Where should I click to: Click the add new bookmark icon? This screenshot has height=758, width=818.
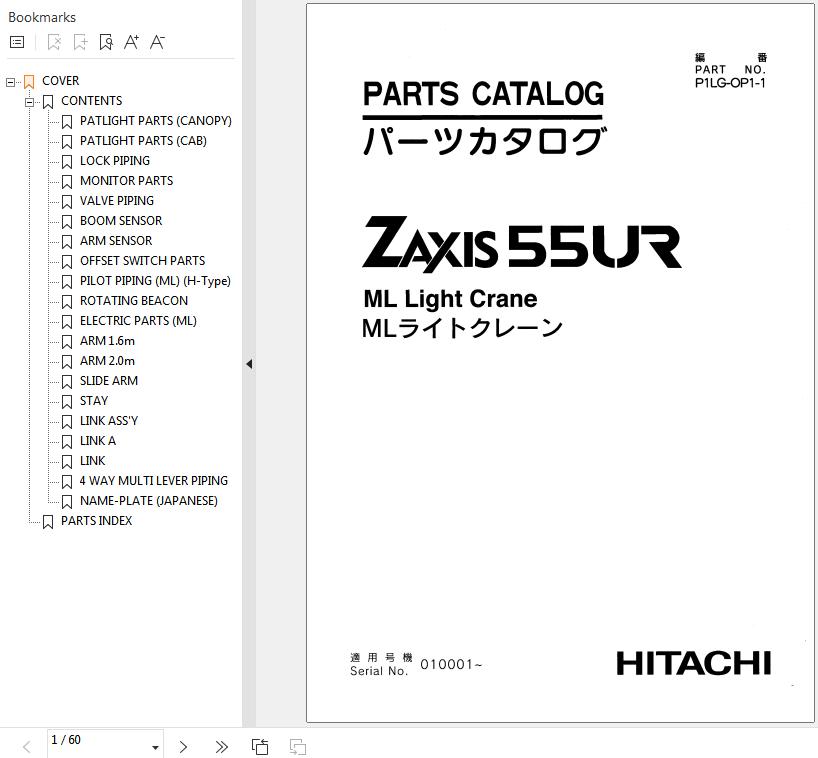[x=80, y=42]
